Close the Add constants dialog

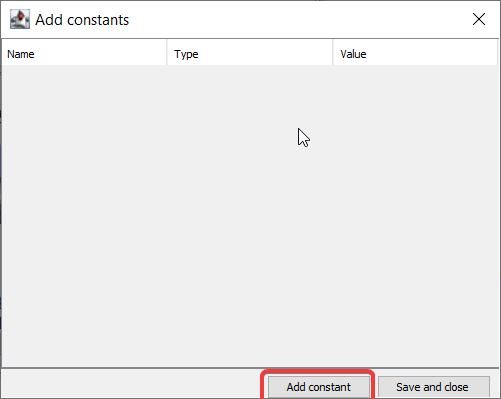(479, 19)
